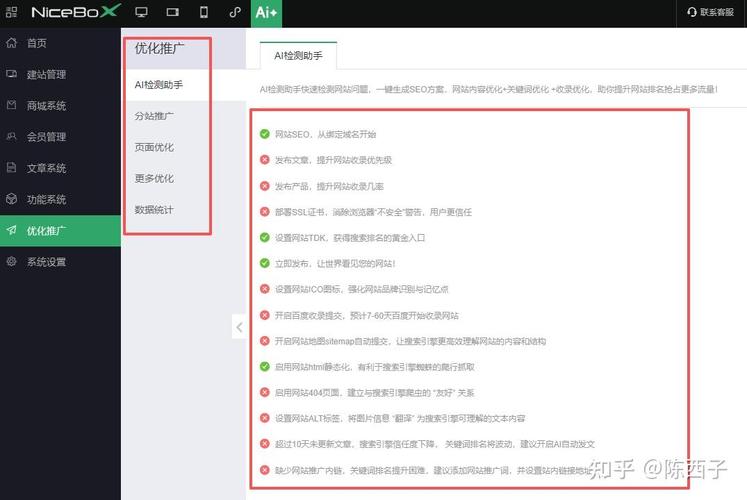
Task: Open 建站管理 in the sidebar
Action: click(61, 74)
